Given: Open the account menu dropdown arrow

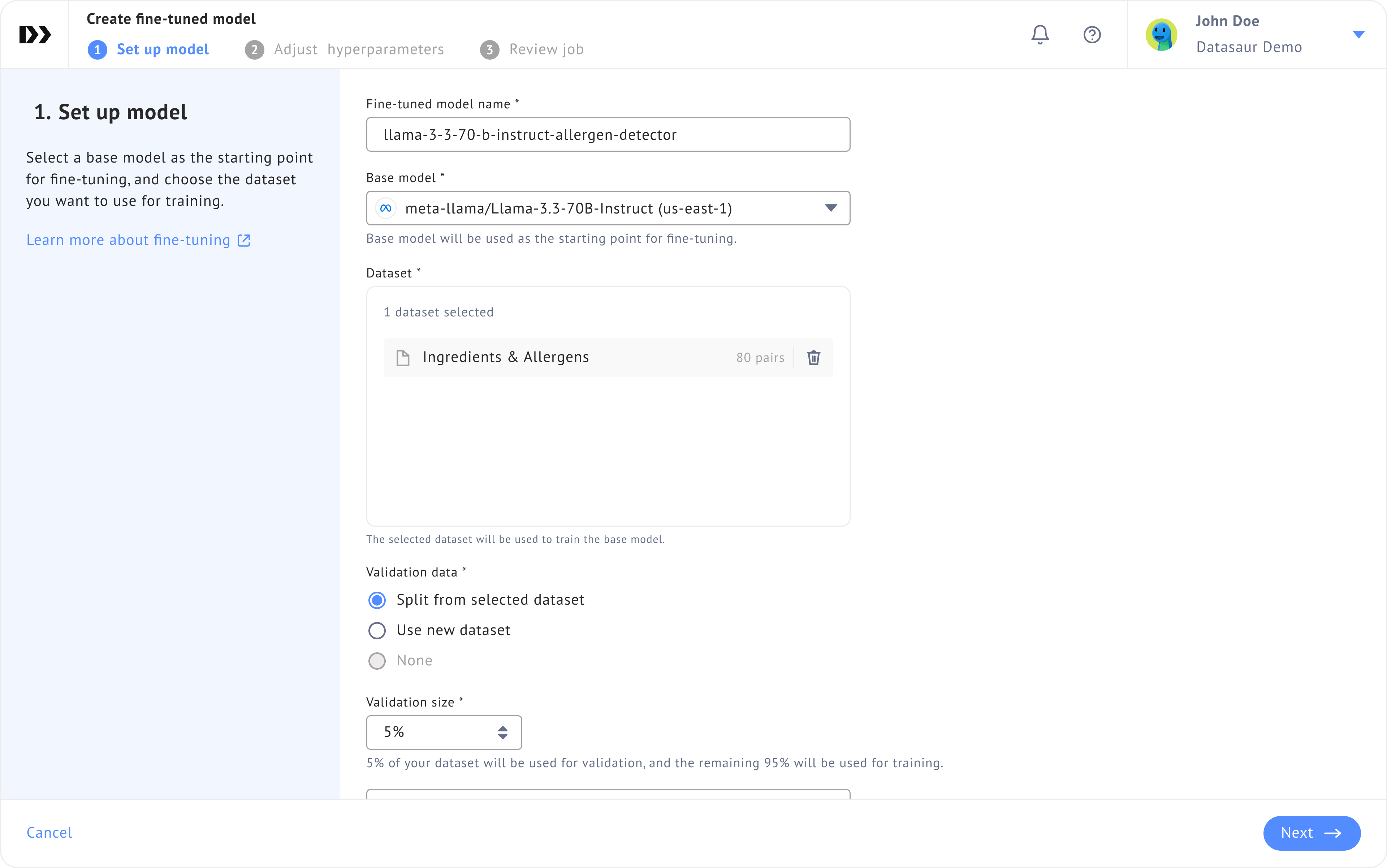Looking at the screenshot, I should click(x=1358, y=34).
